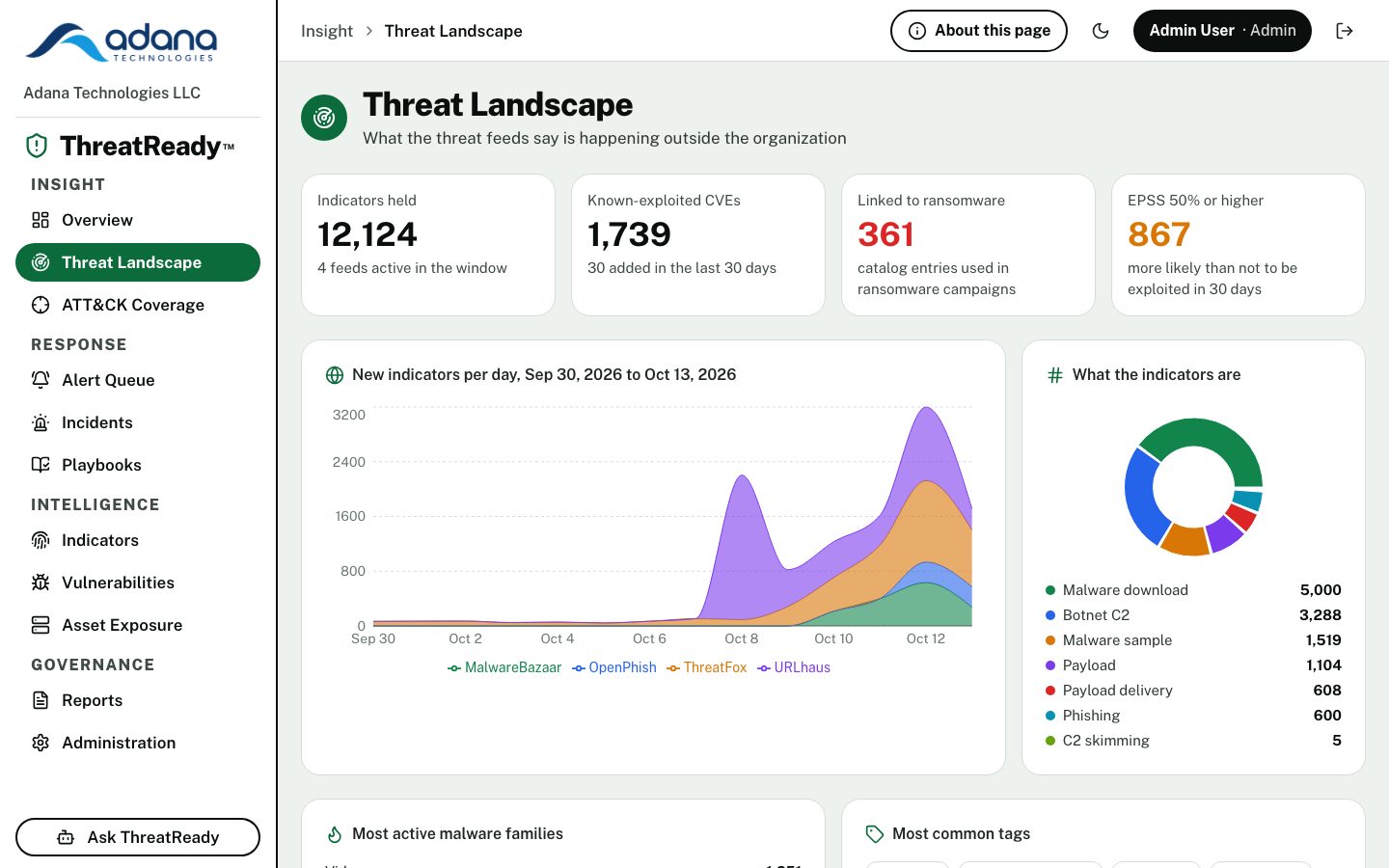Click the Alert Queue bell icon

41,380
